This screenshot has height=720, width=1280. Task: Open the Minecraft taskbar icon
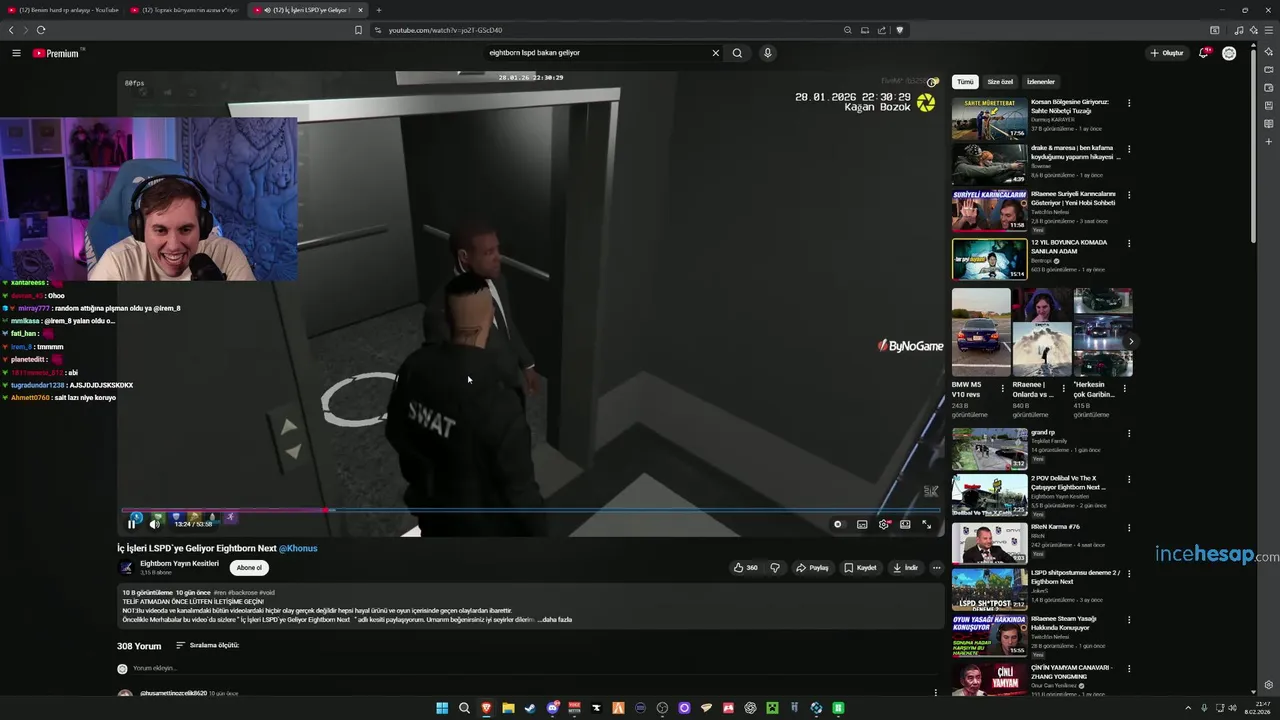(x=772, y=708)
